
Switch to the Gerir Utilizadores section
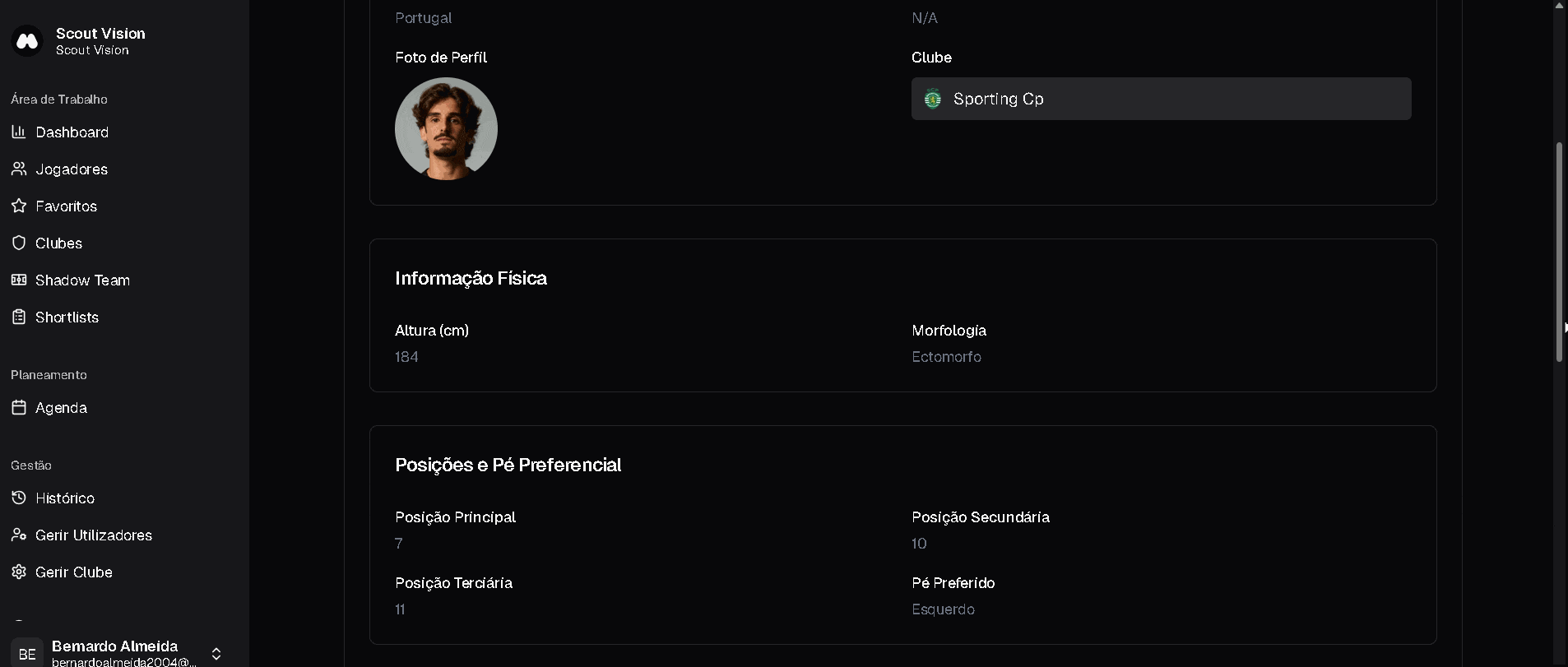click(93, 535)
